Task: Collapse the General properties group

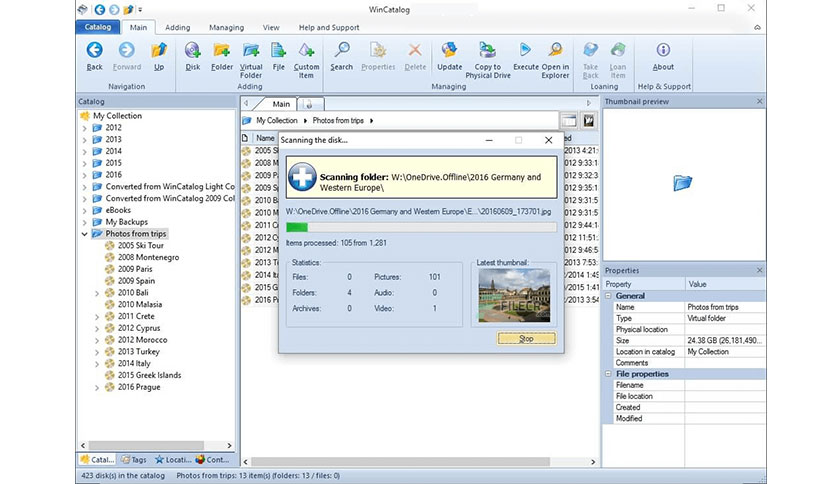Action: [x=608, y=296]
